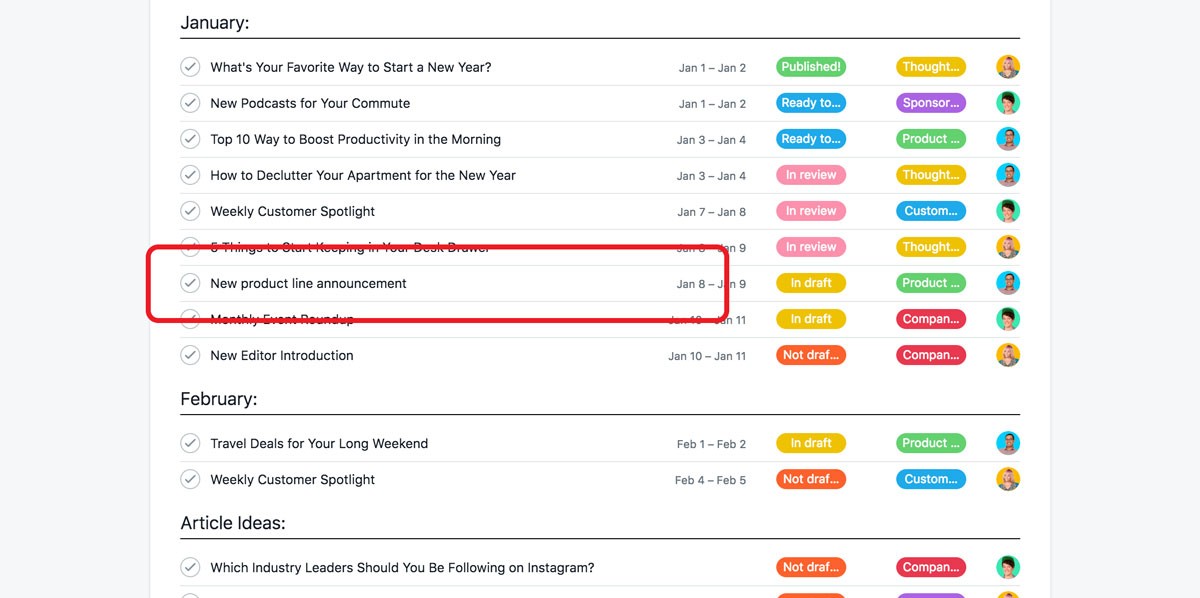Mark "What's Your Favorite Way to Start" complete

[x=190, y=67]
